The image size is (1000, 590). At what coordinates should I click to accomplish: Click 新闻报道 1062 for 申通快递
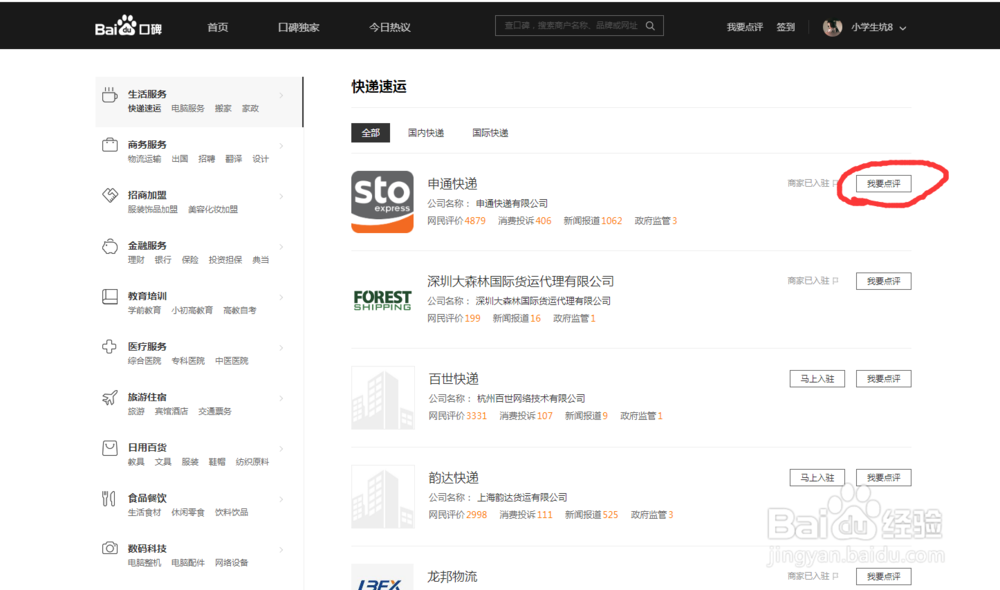pyautogui.click(x=593, y=221)
